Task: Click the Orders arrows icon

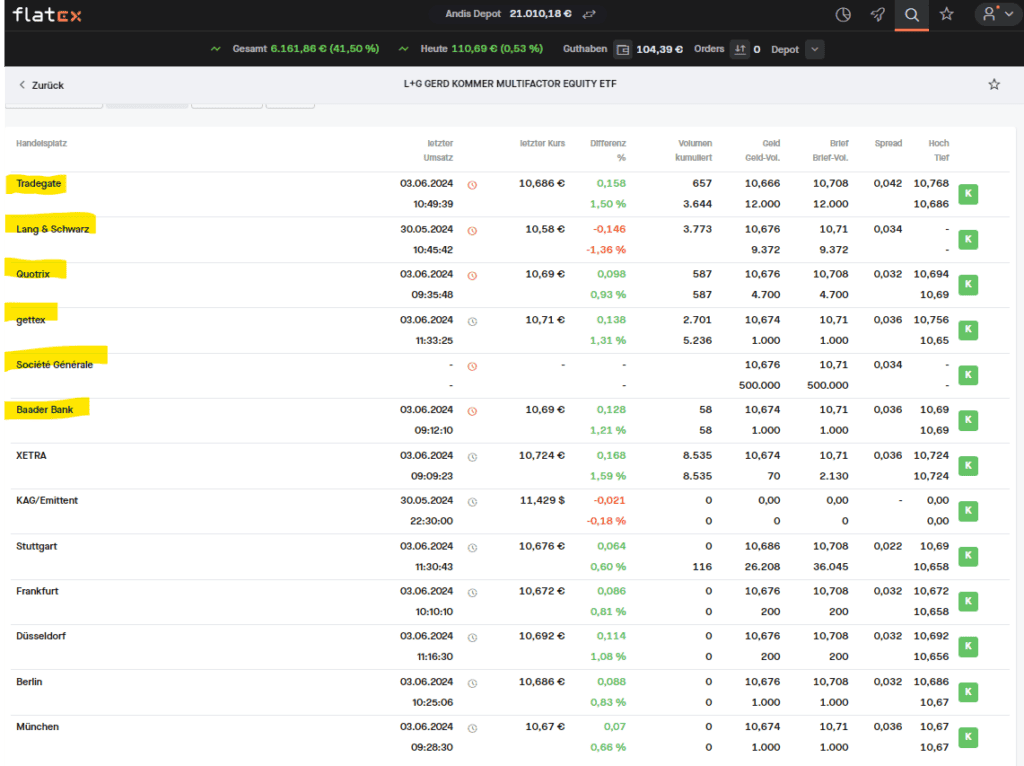Action: [740, 49]
